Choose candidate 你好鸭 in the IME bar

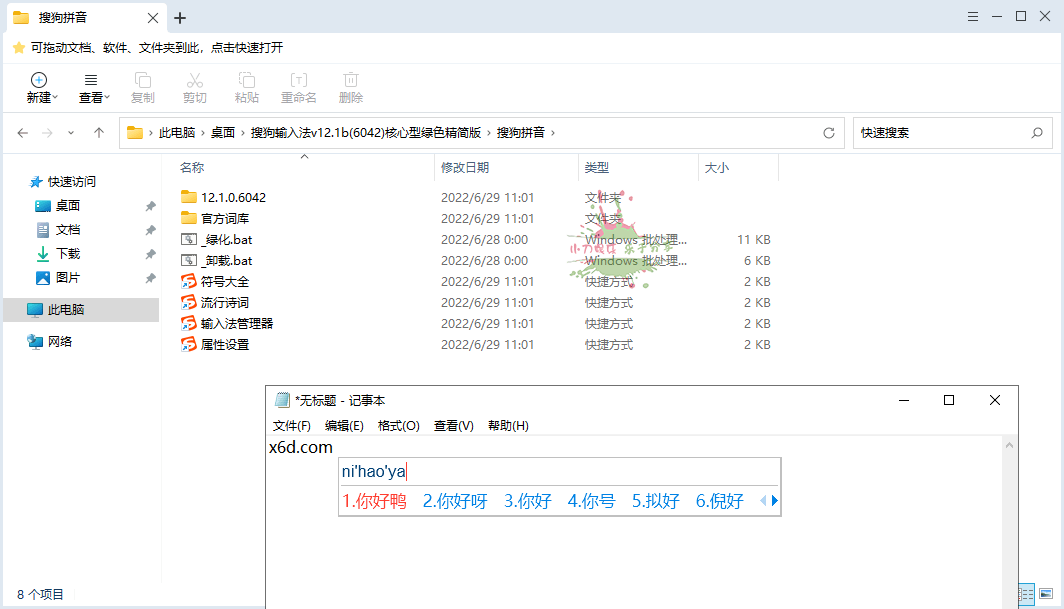[x=375, y=500]
